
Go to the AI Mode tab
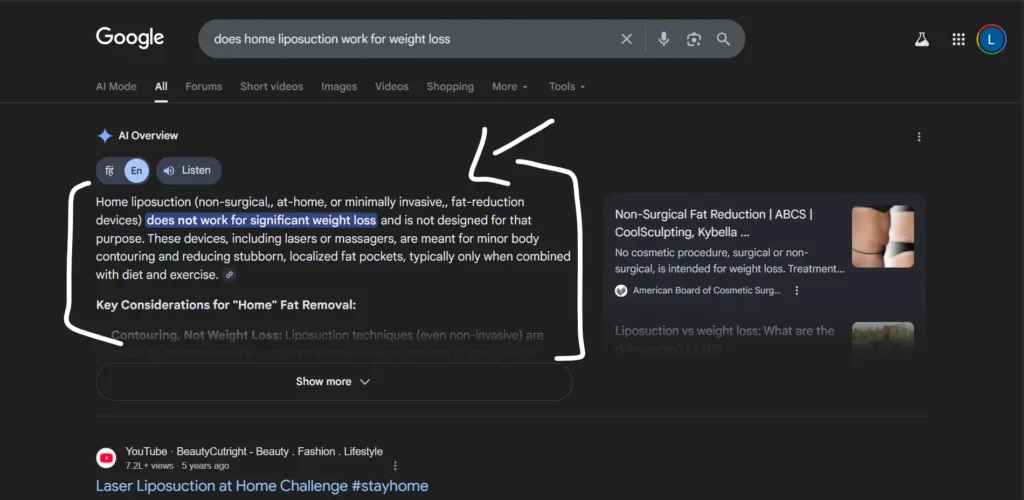[x=116, y=87]
